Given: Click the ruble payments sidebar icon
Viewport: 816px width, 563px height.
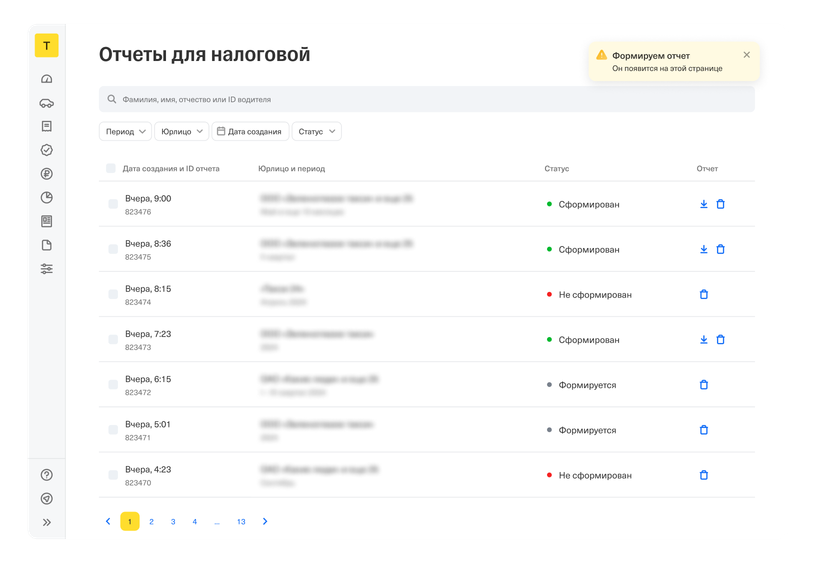Looking at the screenshot, I should point(46,174).
